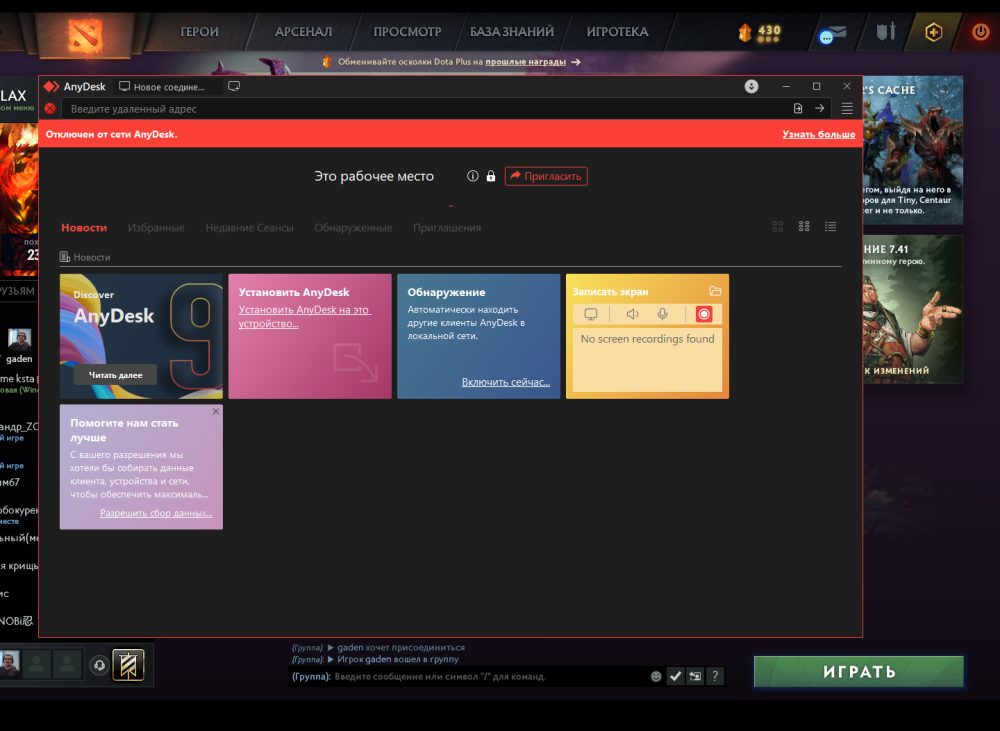Click the red disconnected status icon
This screenshot has width=1000, height=731.
[x=50, y=108]
